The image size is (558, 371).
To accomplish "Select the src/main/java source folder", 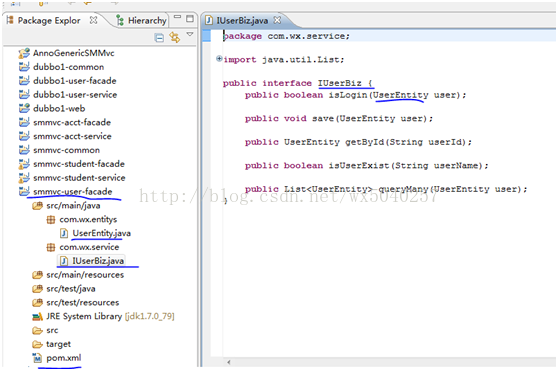I will pyautogui.click(x=73, y=206).
